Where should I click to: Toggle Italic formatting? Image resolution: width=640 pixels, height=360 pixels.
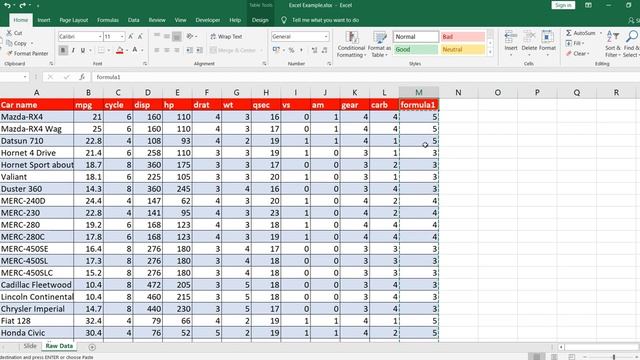coord(73,50)
